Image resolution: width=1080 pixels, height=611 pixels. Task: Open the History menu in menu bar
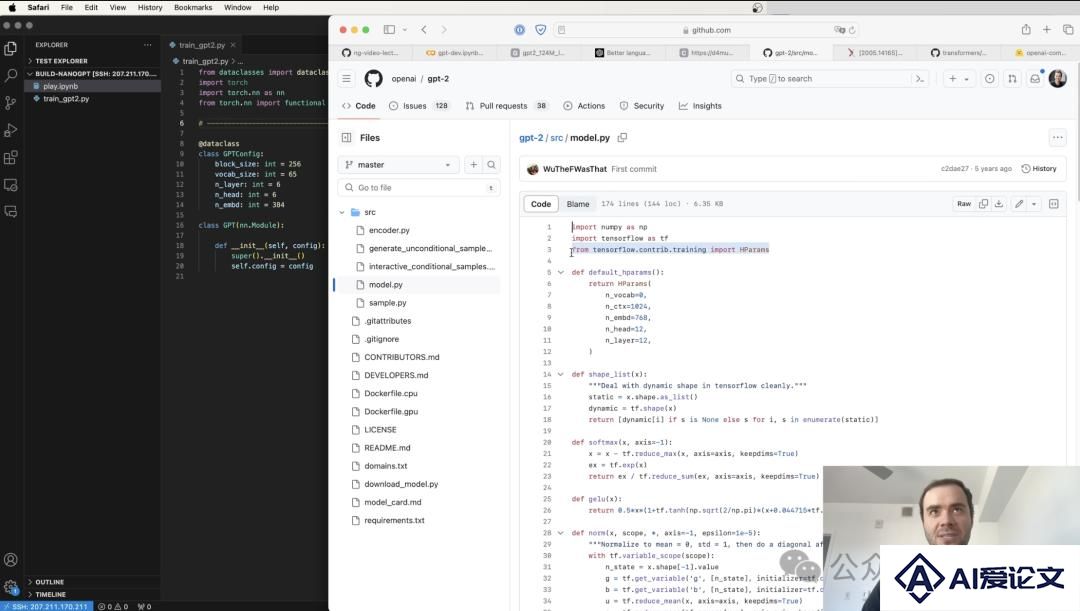149,8
